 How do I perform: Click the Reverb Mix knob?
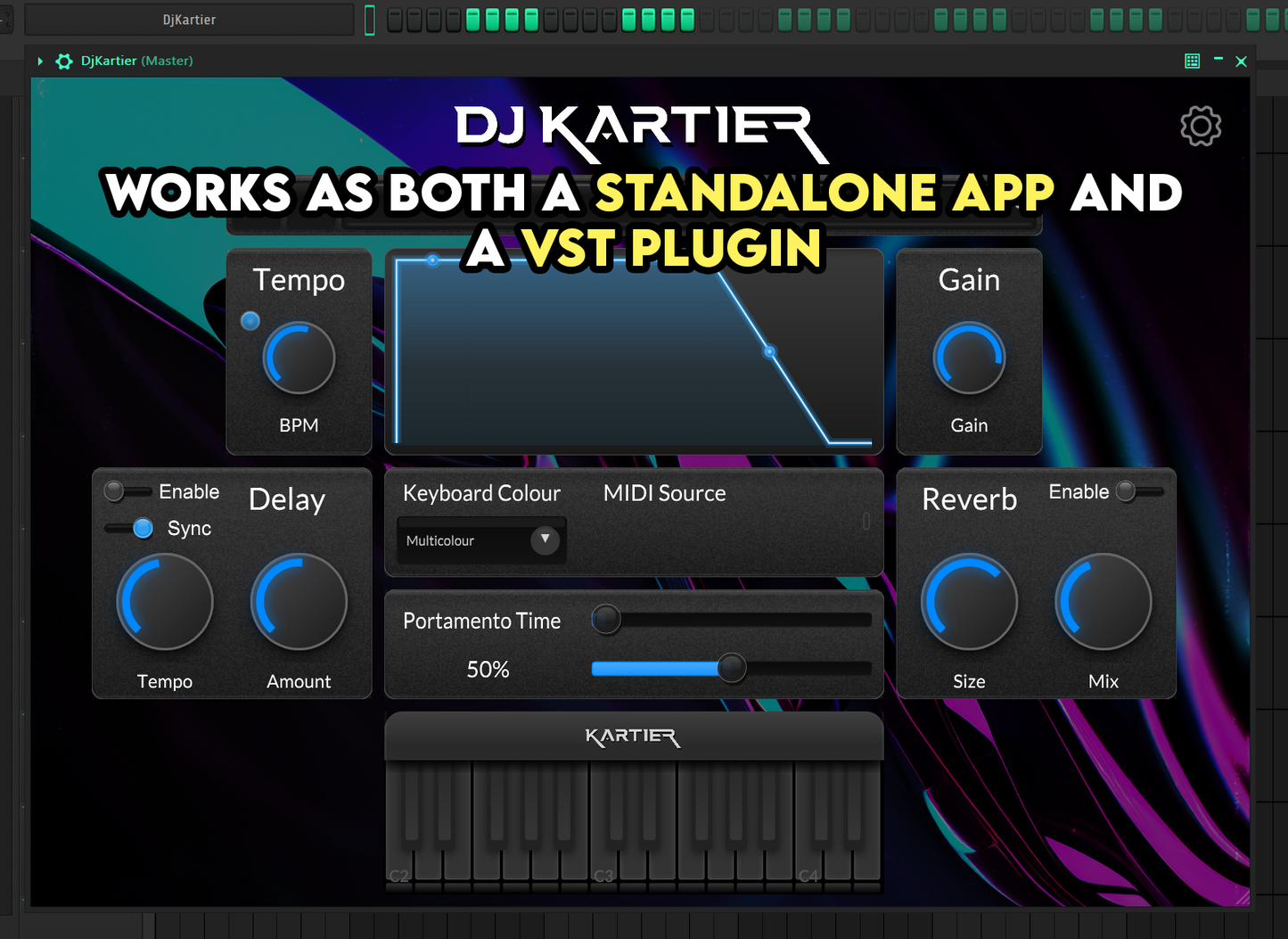coord(1103,602)
